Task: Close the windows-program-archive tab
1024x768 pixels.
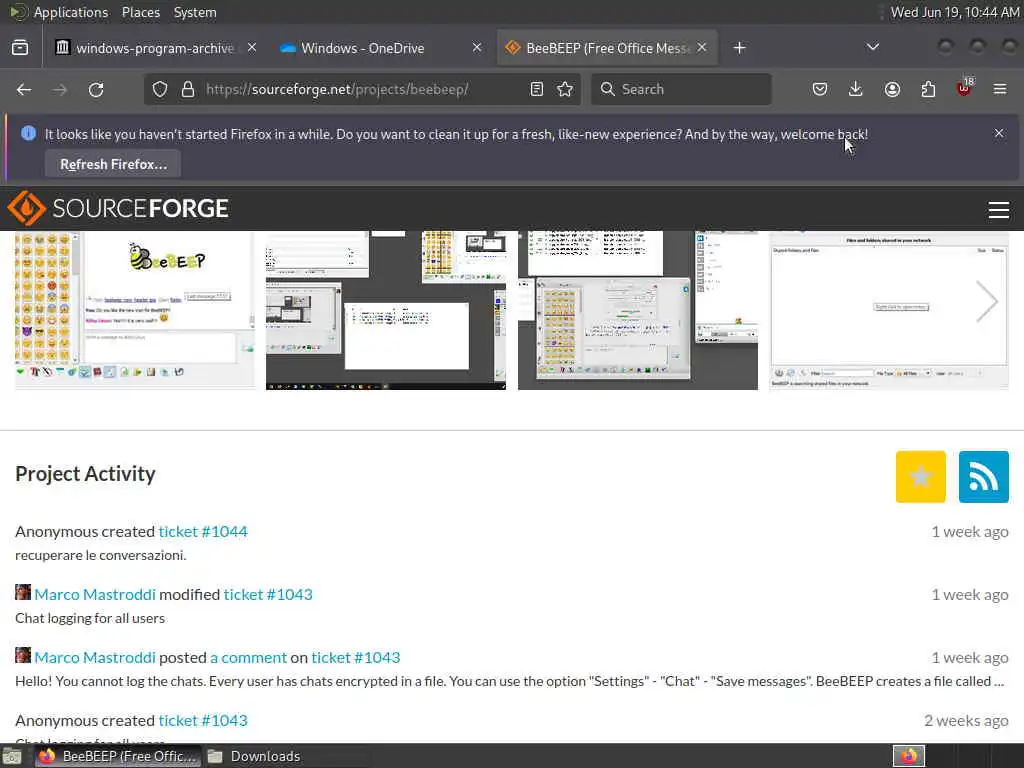Action: coord(252,48)
